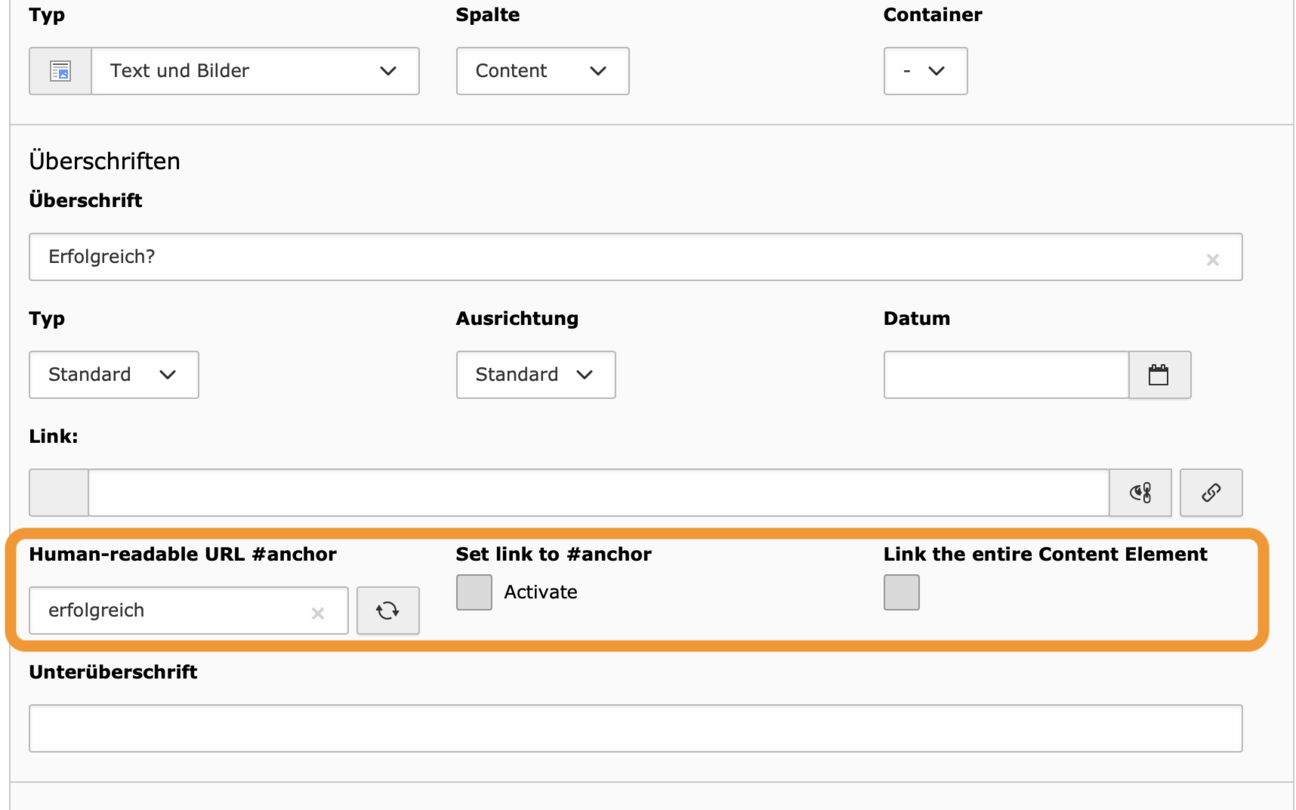Image resolution: width=1296 pixels, height=810 pixels.
Task: Open the link browser chain icon
Action: pyautogui.click(x=1211, y=493)
